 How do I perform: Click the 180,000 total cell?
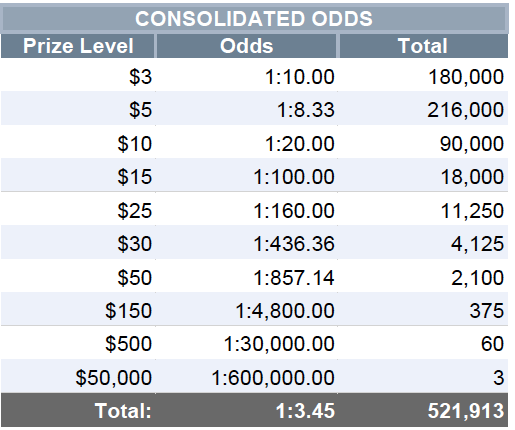(423, 76)
